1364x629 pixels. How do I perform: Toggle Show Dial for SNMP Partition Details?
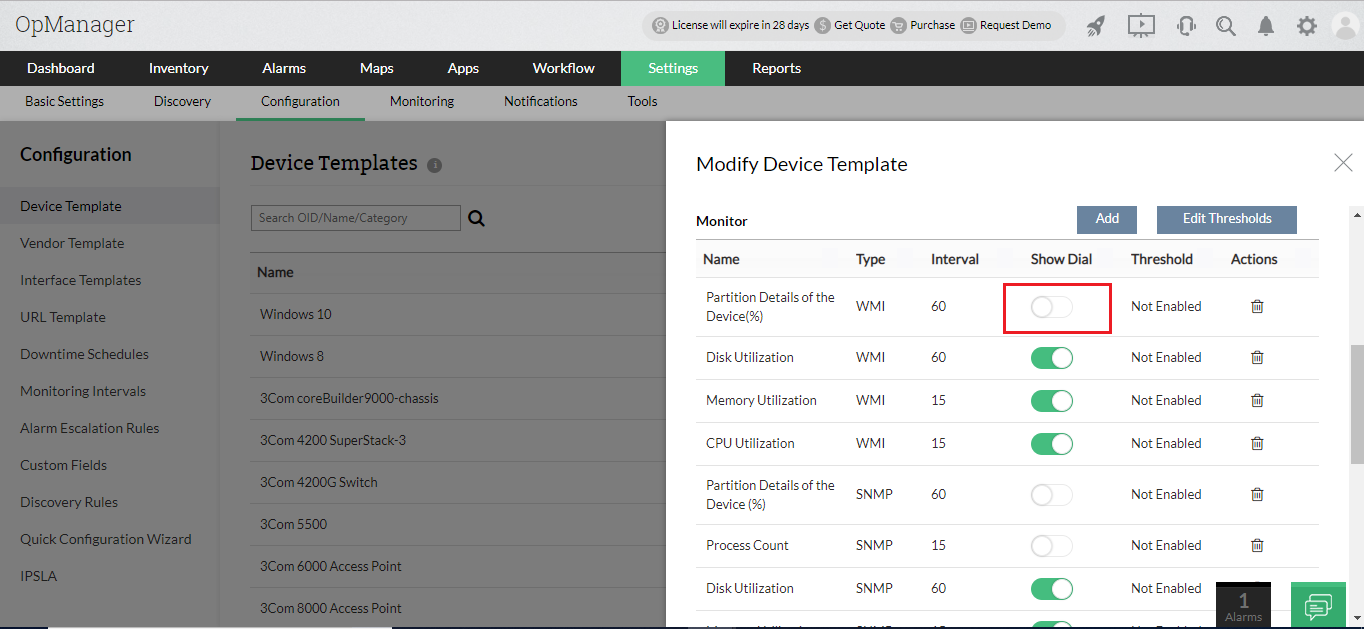(1052, 495)
